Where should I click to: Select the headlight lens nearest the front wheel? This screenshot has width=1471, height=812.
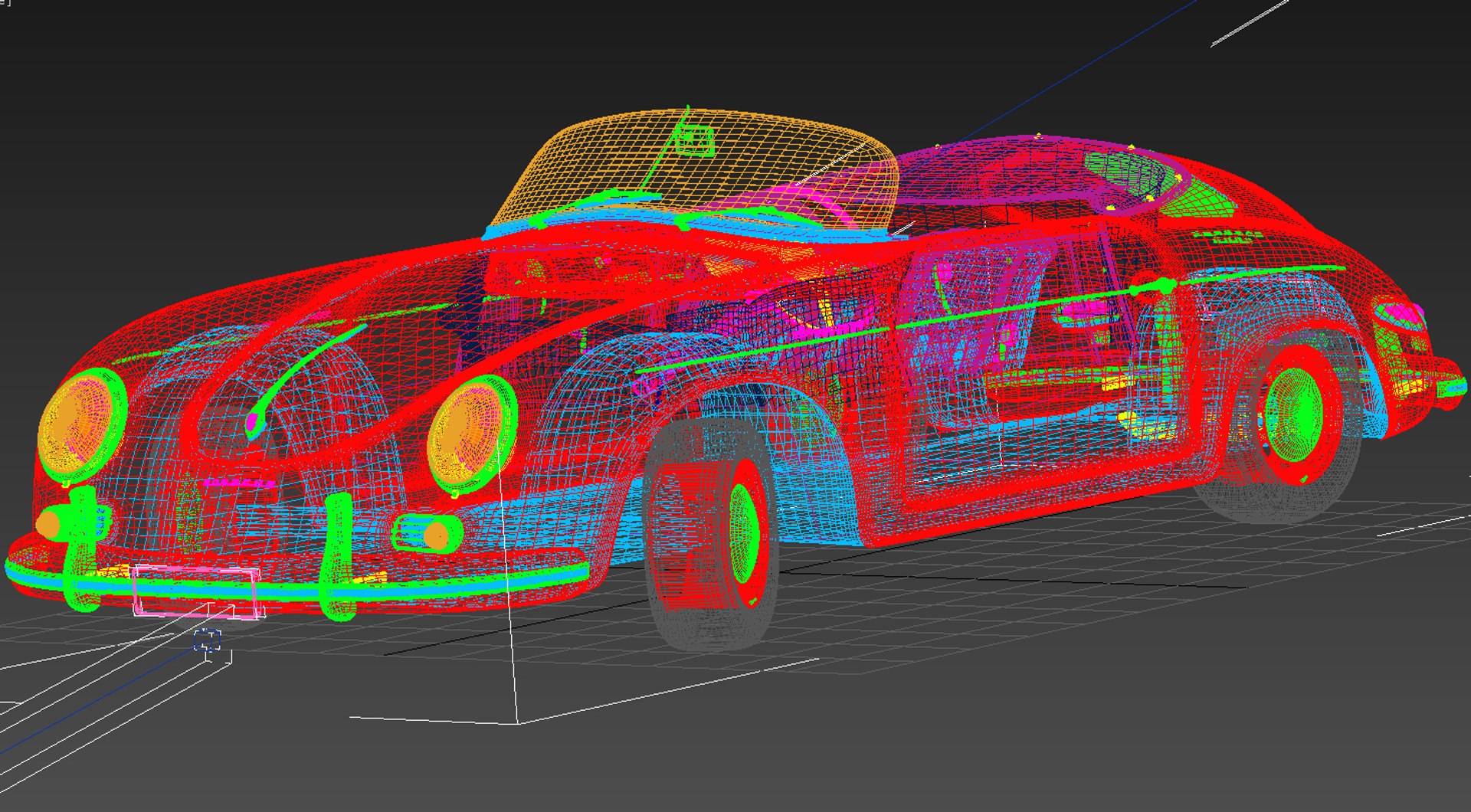click(465, 434)
